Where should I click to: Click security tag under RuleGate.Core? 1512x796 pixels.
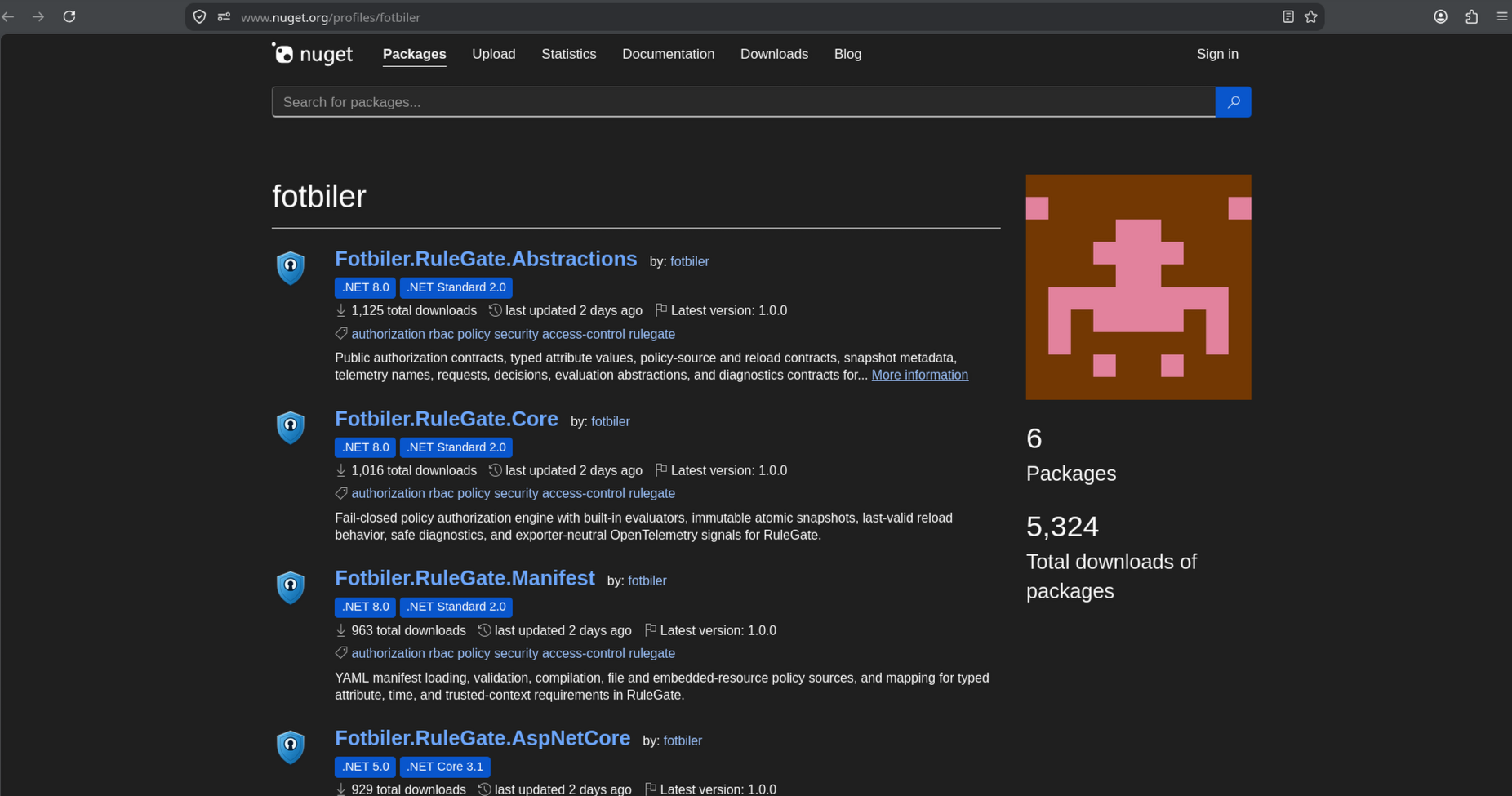(x=516, y=493)
